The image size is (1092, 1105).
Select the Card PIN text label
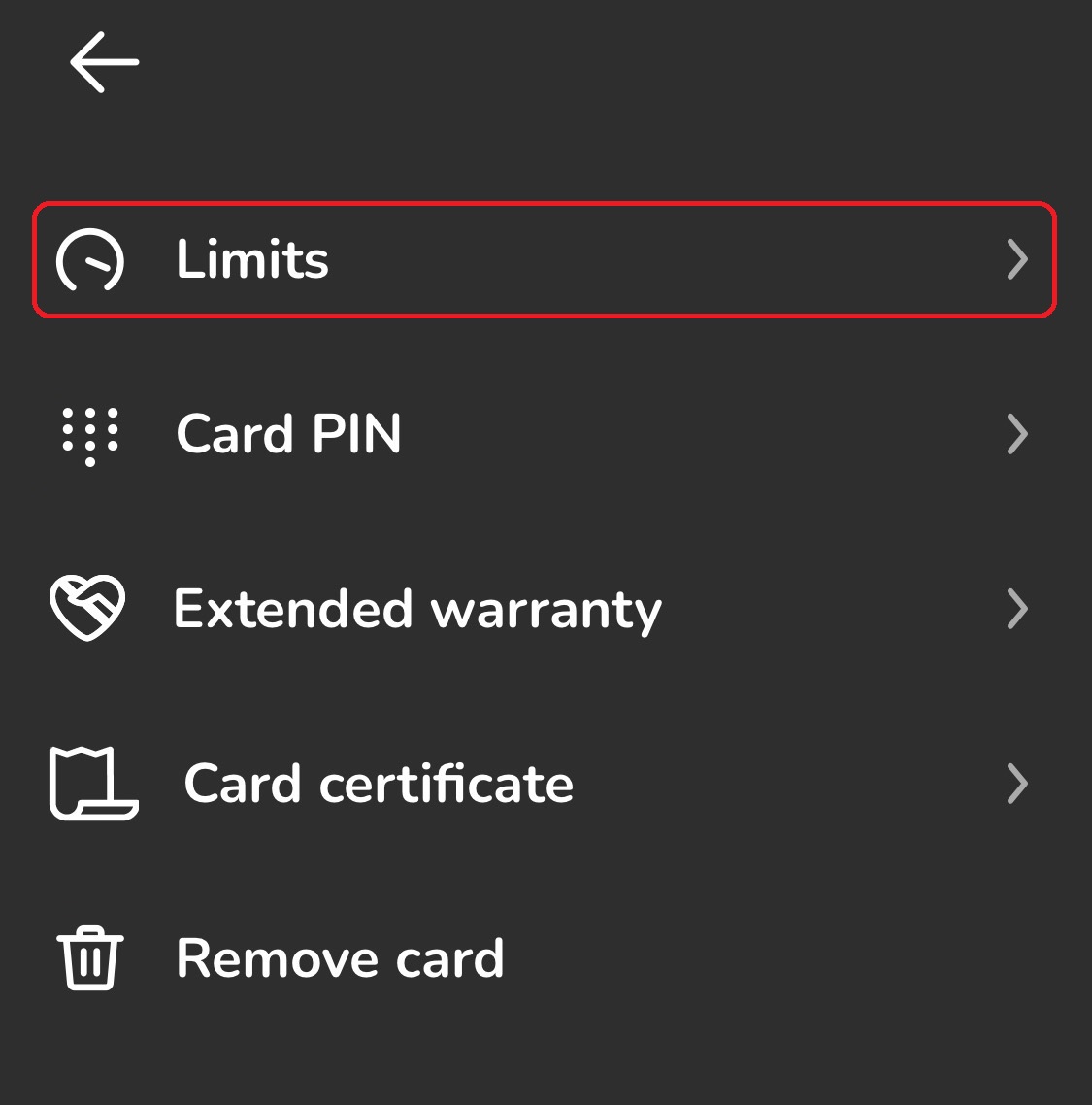pos(288,433)
